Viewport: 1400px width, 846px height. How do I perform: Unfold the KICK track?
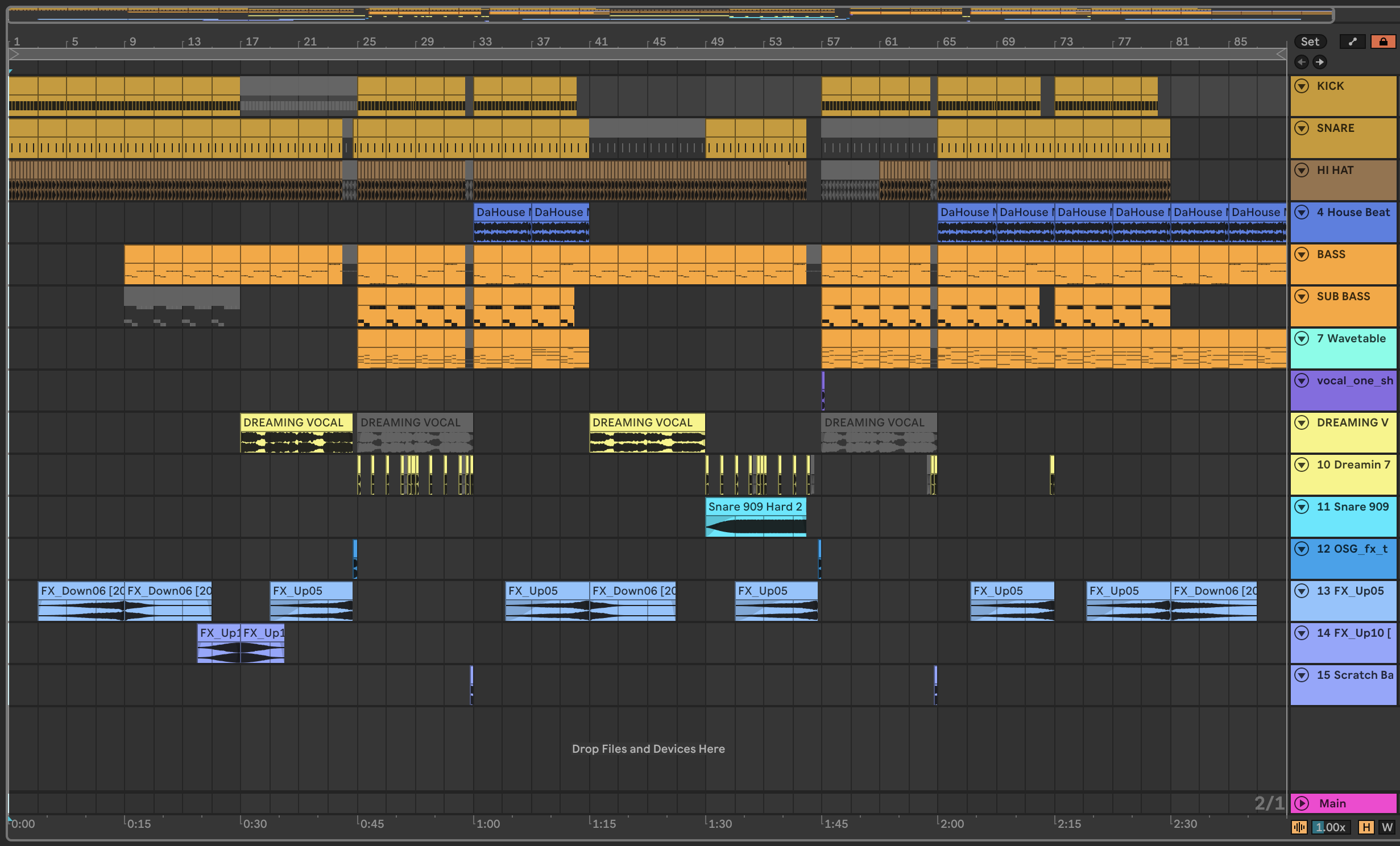1302,86
